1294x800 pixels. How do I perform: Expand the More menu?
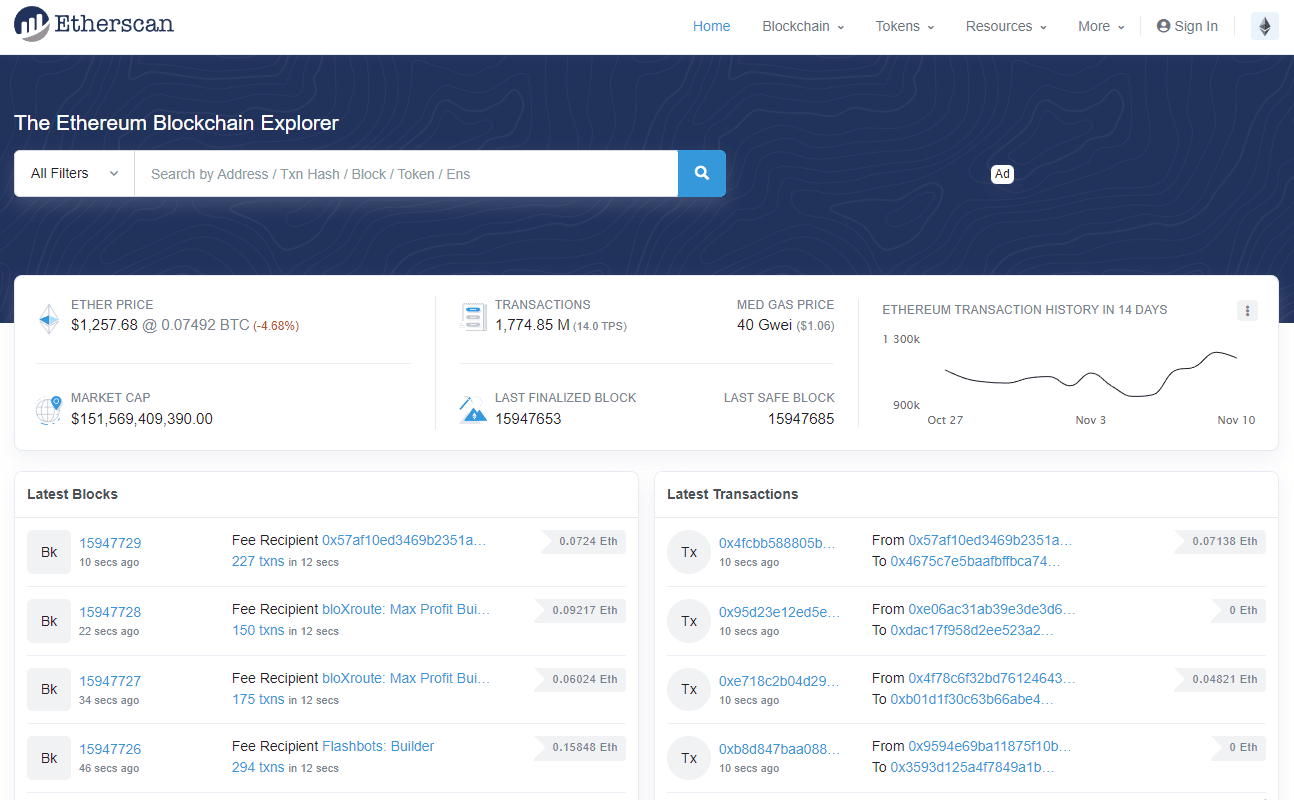1101,26
